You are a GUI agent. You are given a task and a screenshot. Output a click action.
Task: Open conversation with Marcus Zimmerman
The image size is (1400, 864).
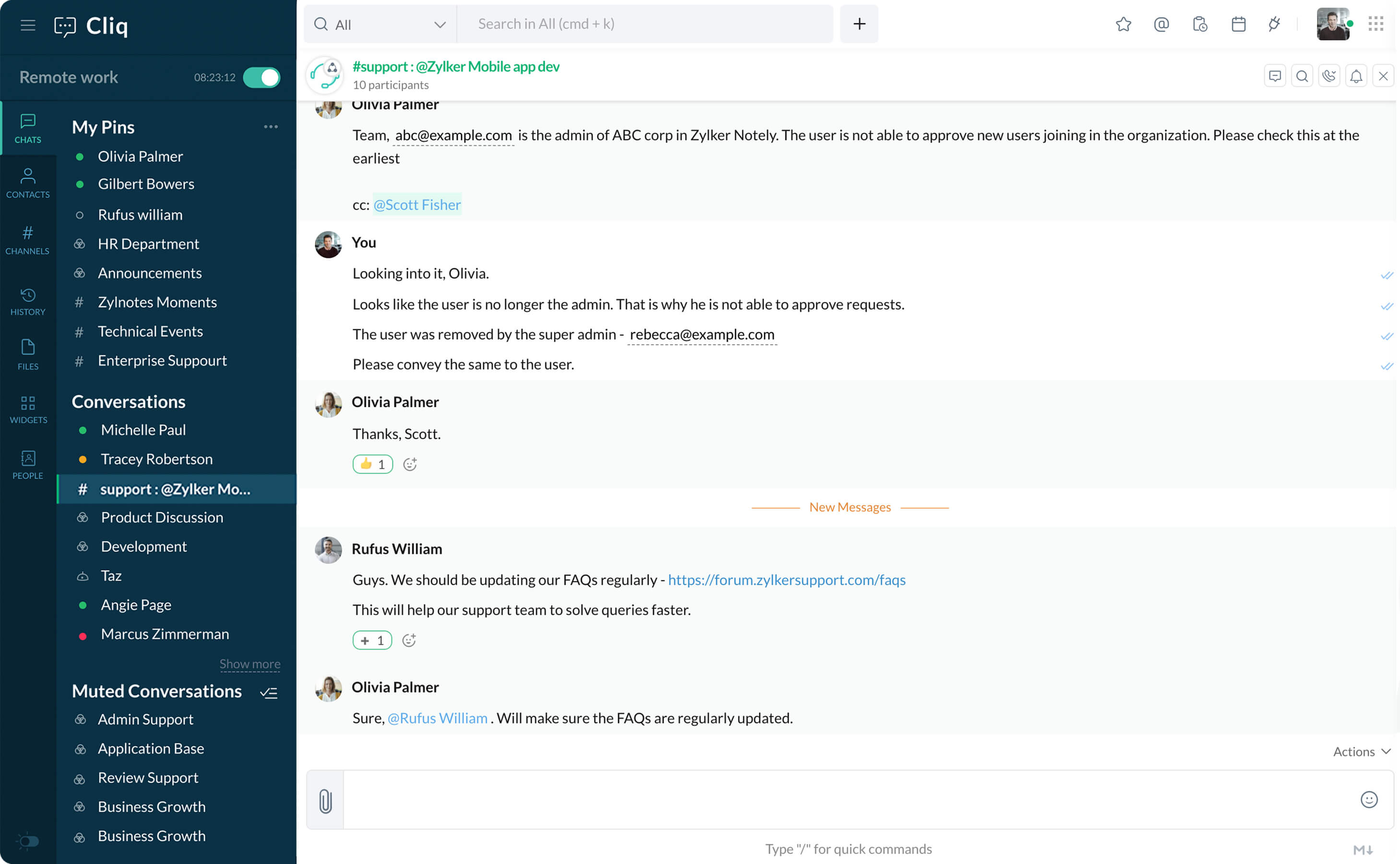click(x=165, y=634)
